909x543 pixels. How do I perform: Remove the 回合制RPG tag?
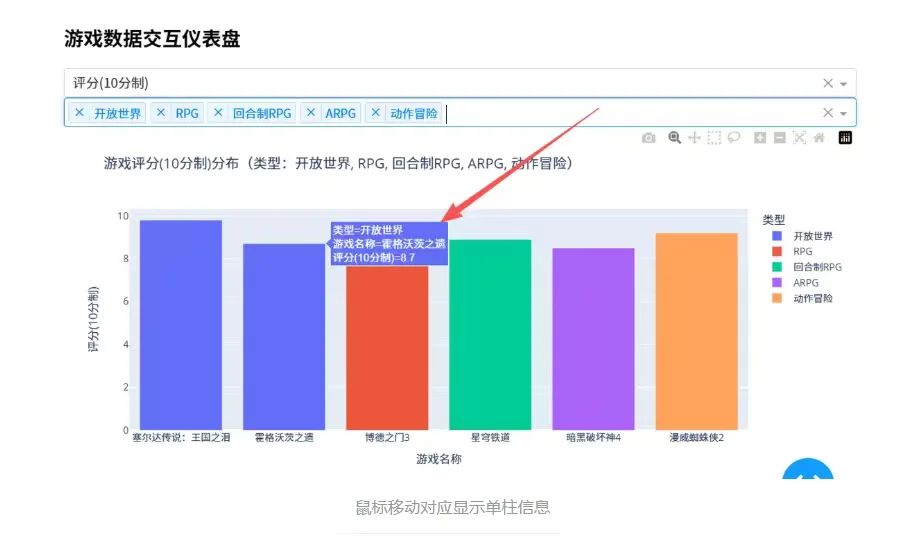pos(218,112)
